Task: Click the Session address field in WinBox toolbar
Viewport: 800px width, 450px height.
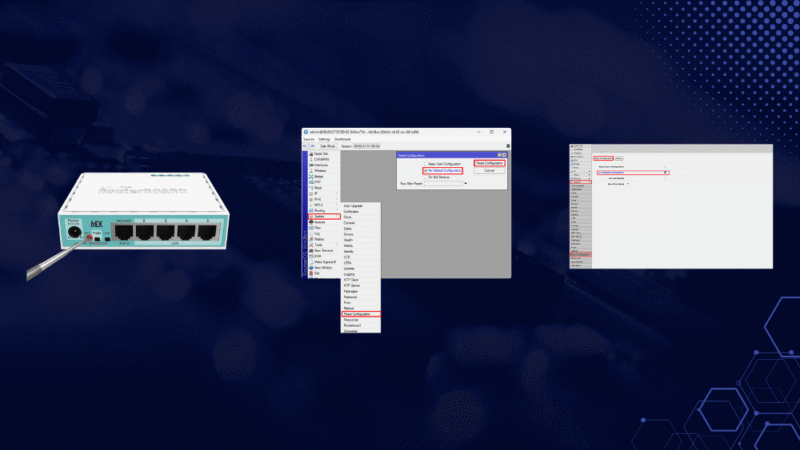Action: 367,146
